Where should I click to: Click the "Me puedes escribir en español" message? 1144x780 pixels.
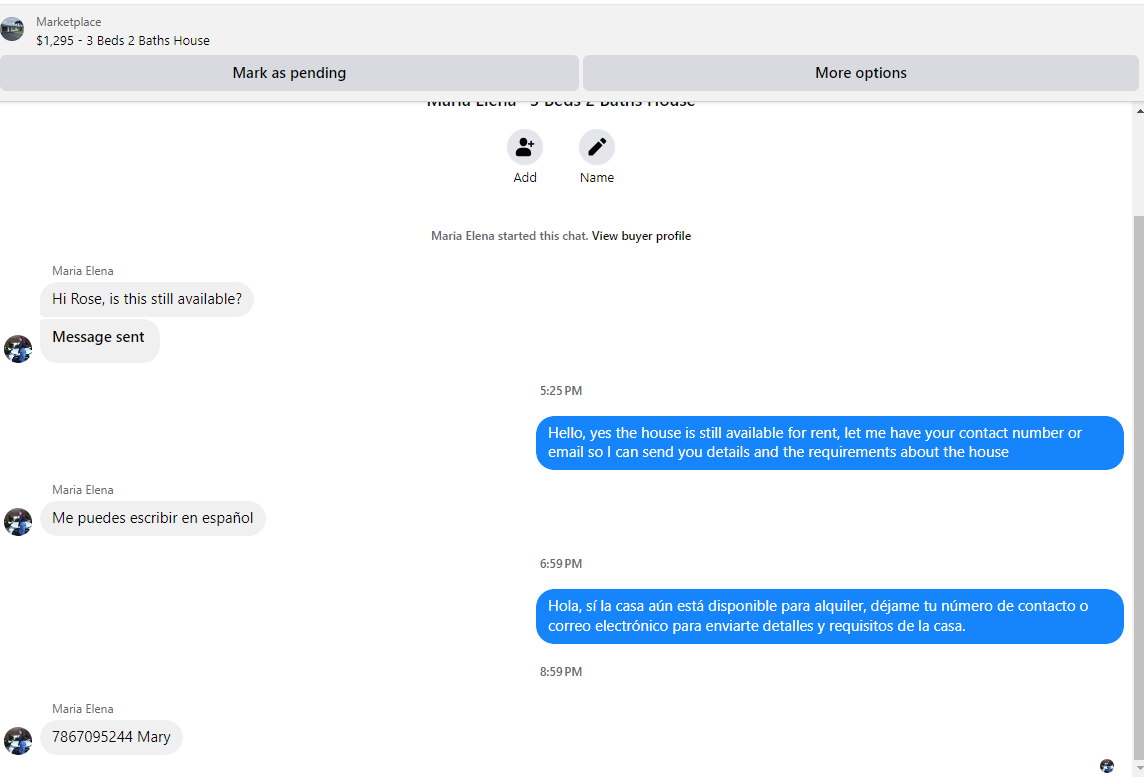pos(152,518)
